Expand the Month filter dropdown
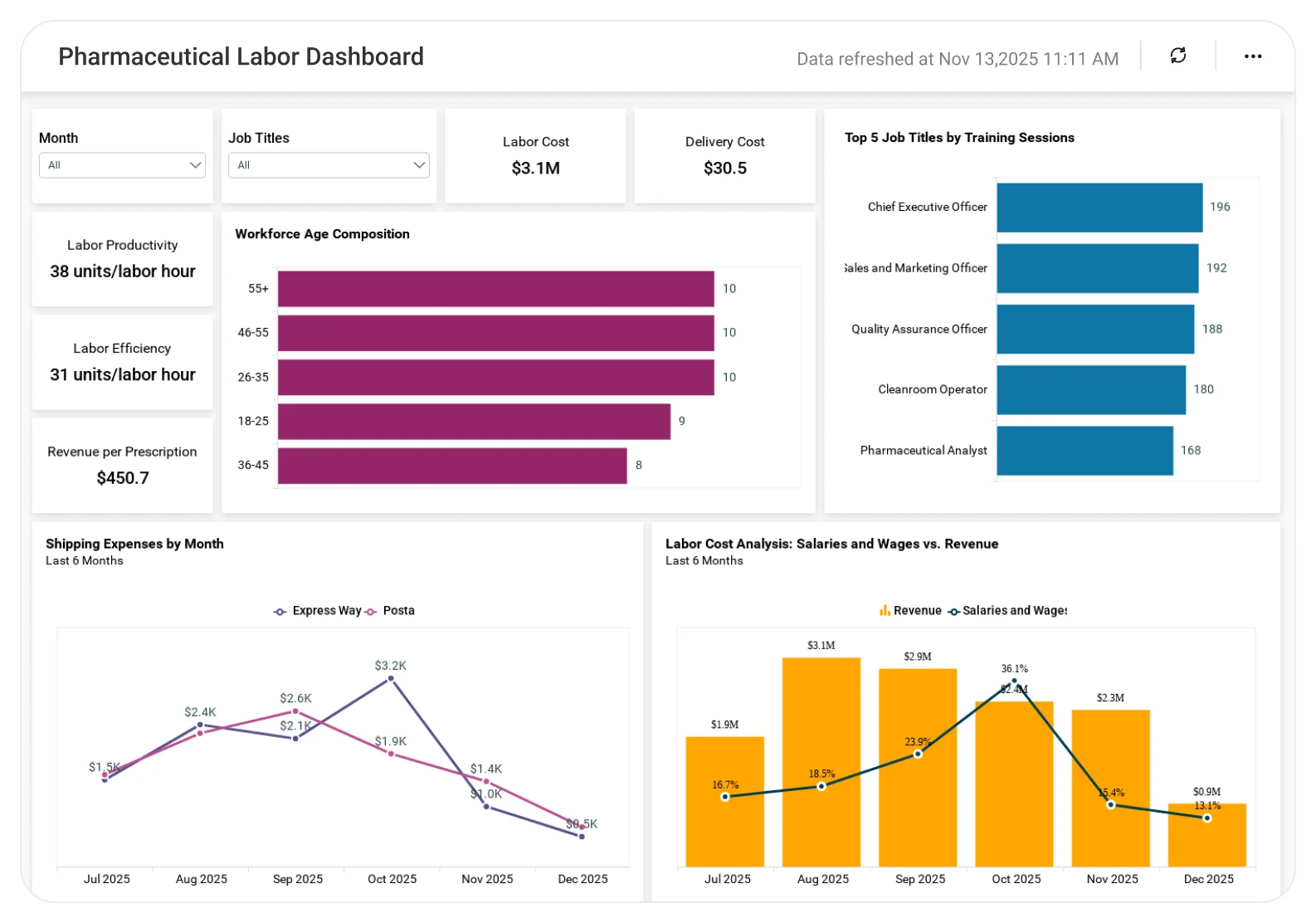Screen dimensions: 1316x923 (122, 165)
